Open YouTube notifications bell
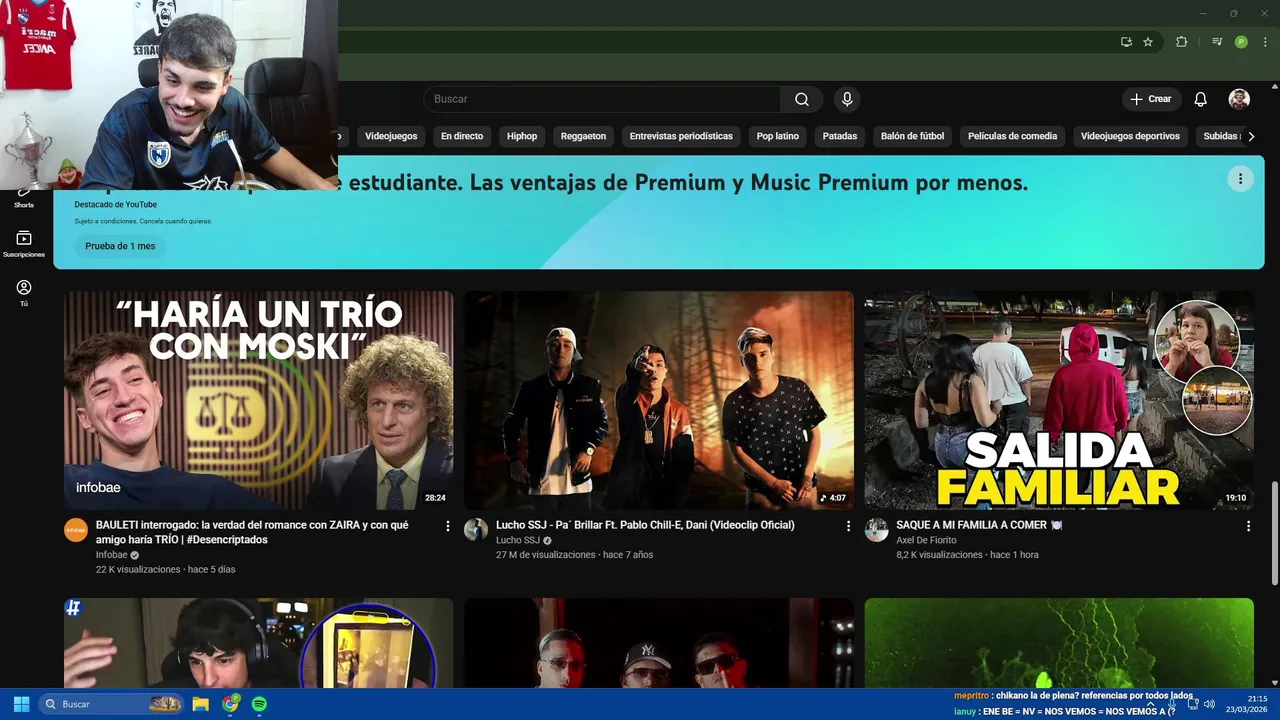Screen dimensions: 1280x720 click(x=1201, y=99)
